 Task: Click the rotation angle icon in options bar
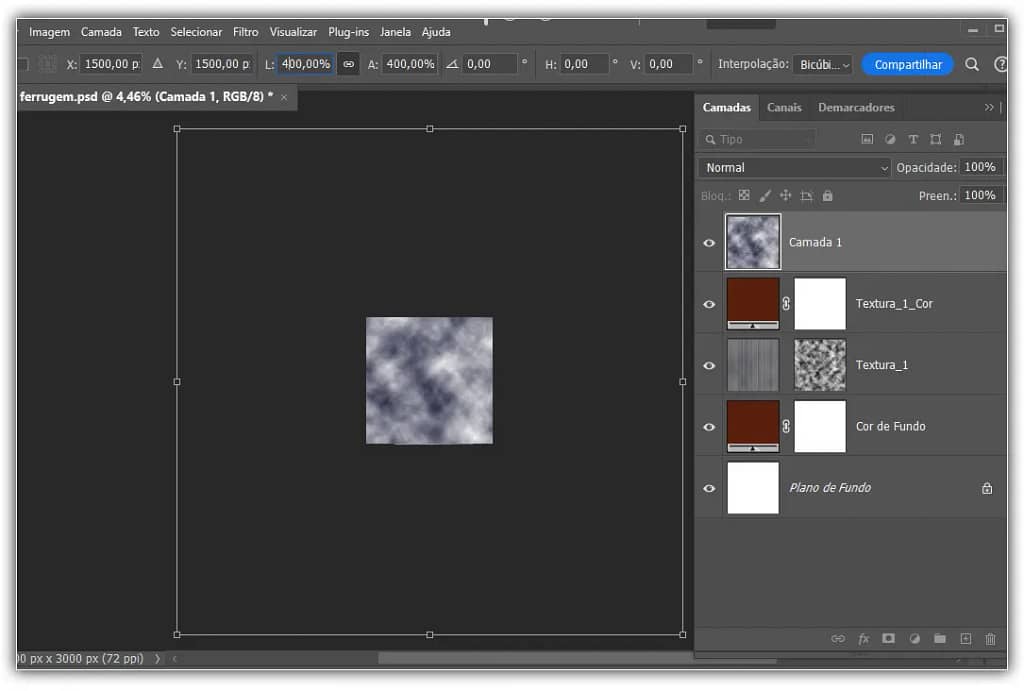pos(452,64)
